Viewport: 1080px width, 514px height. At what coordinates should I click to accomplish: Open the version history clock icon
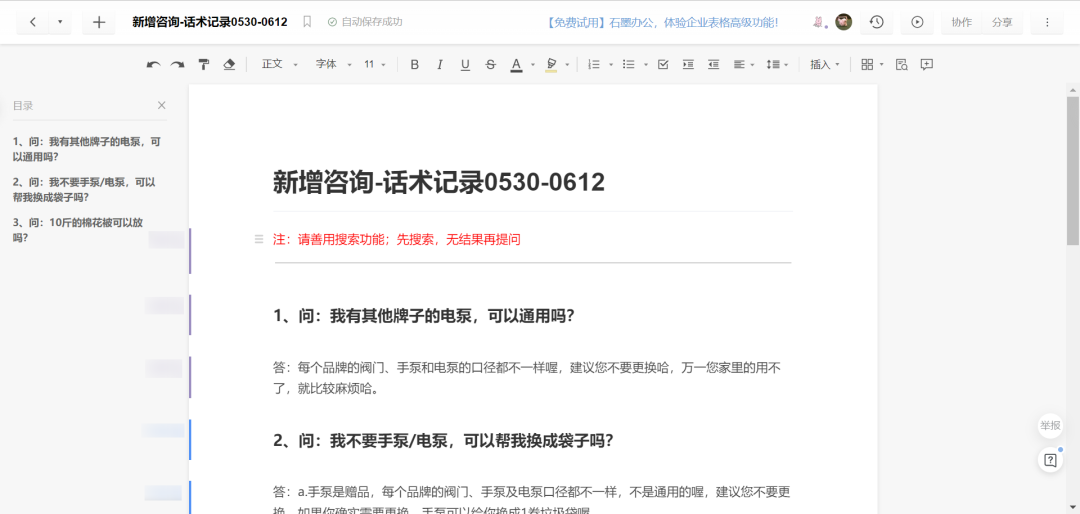(x=876, y=22)
